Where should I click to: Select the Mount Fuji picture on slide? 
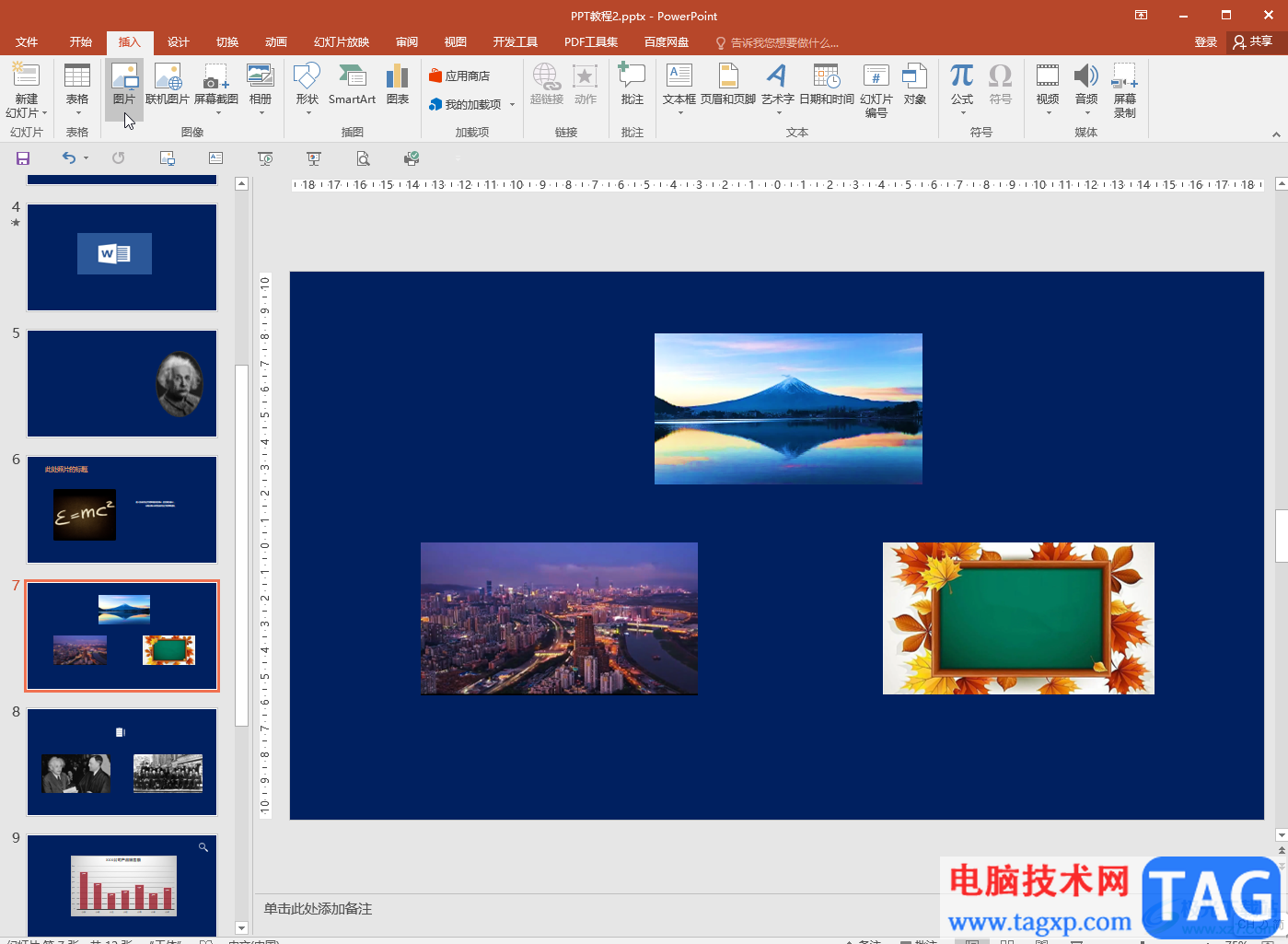788,409
